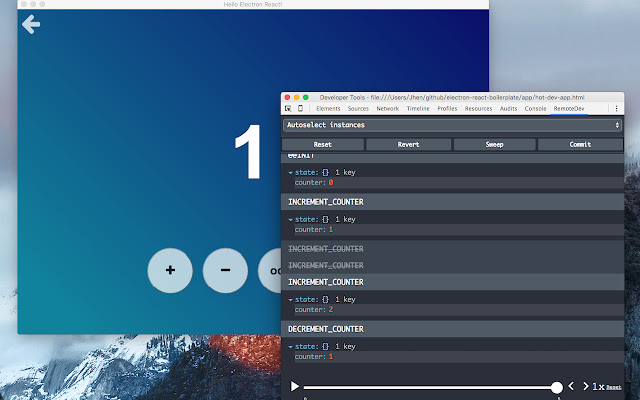The image size is (640, 400).
Task: Play the action timeline
Action: click(295, 386)
